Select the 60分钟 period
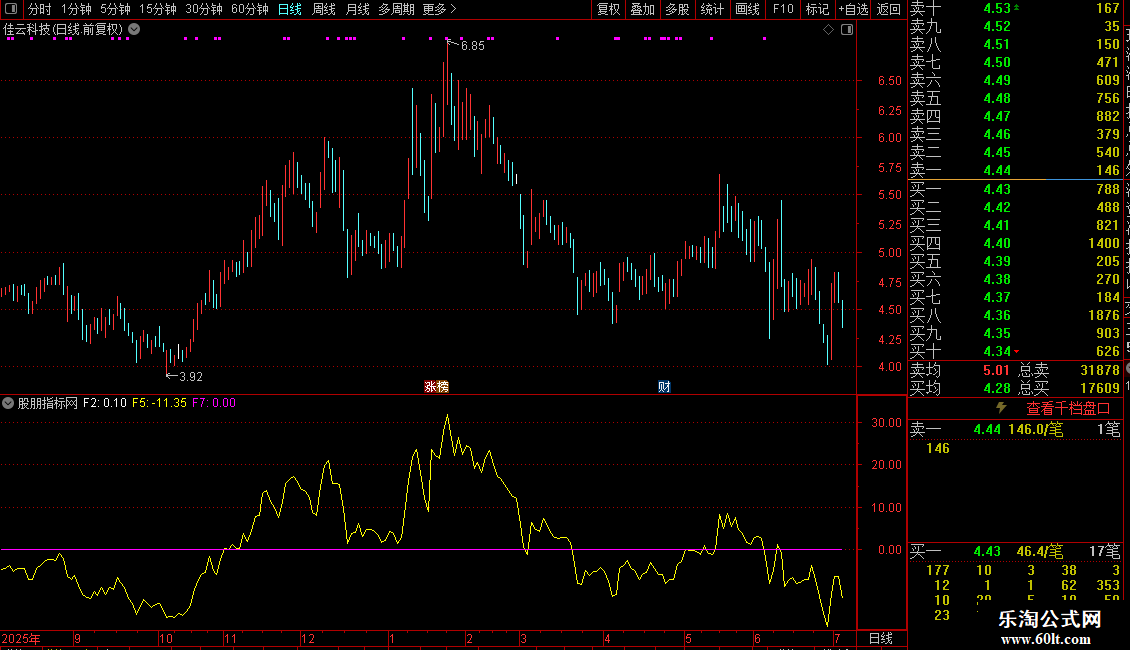The width and height of the screenshot is (1130, 650). pyautogui.click(x=249, y=9)
